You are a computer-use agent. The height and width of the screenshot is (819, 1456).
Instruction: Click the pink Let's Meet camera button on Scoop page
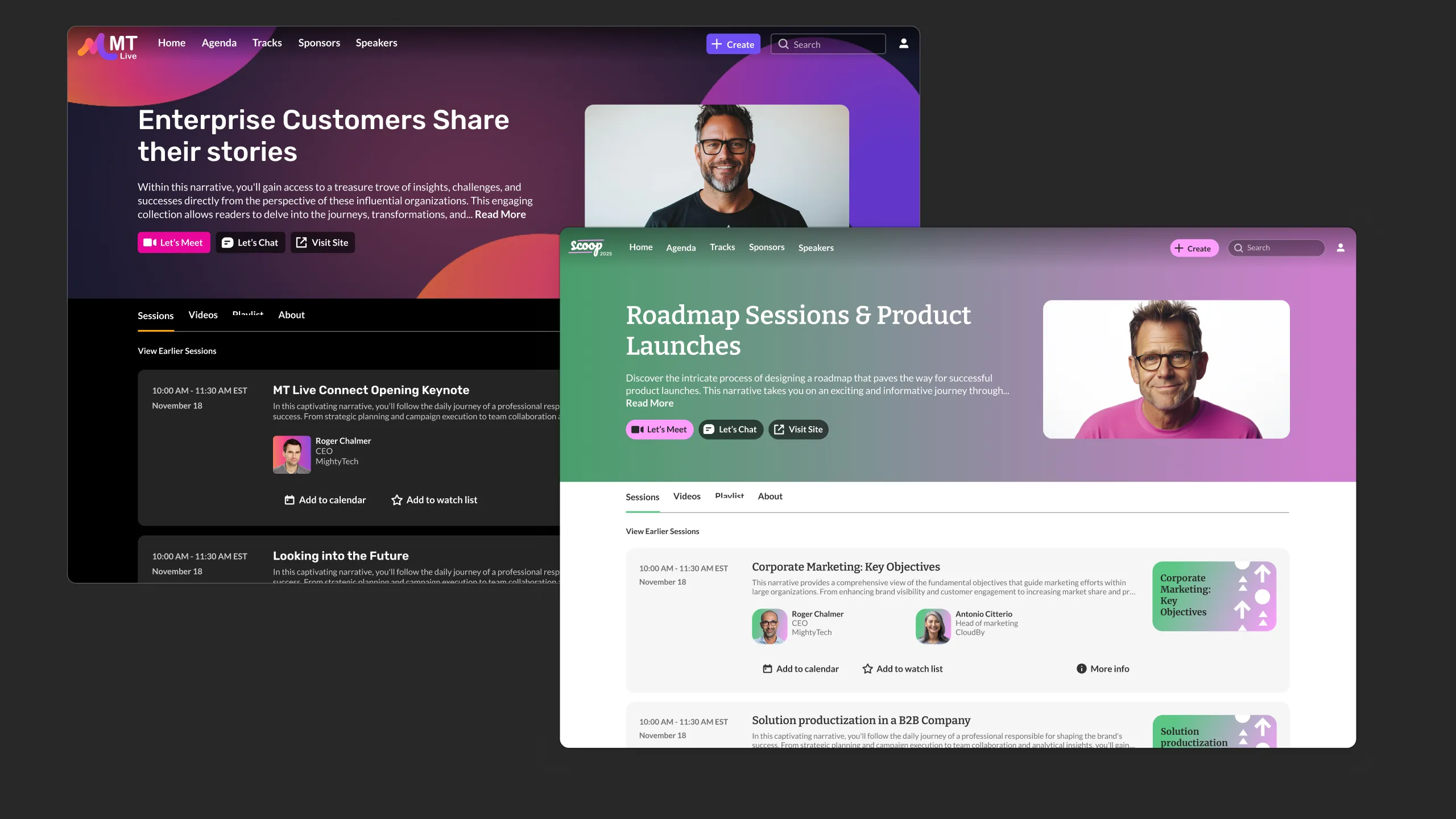point(659,429)
